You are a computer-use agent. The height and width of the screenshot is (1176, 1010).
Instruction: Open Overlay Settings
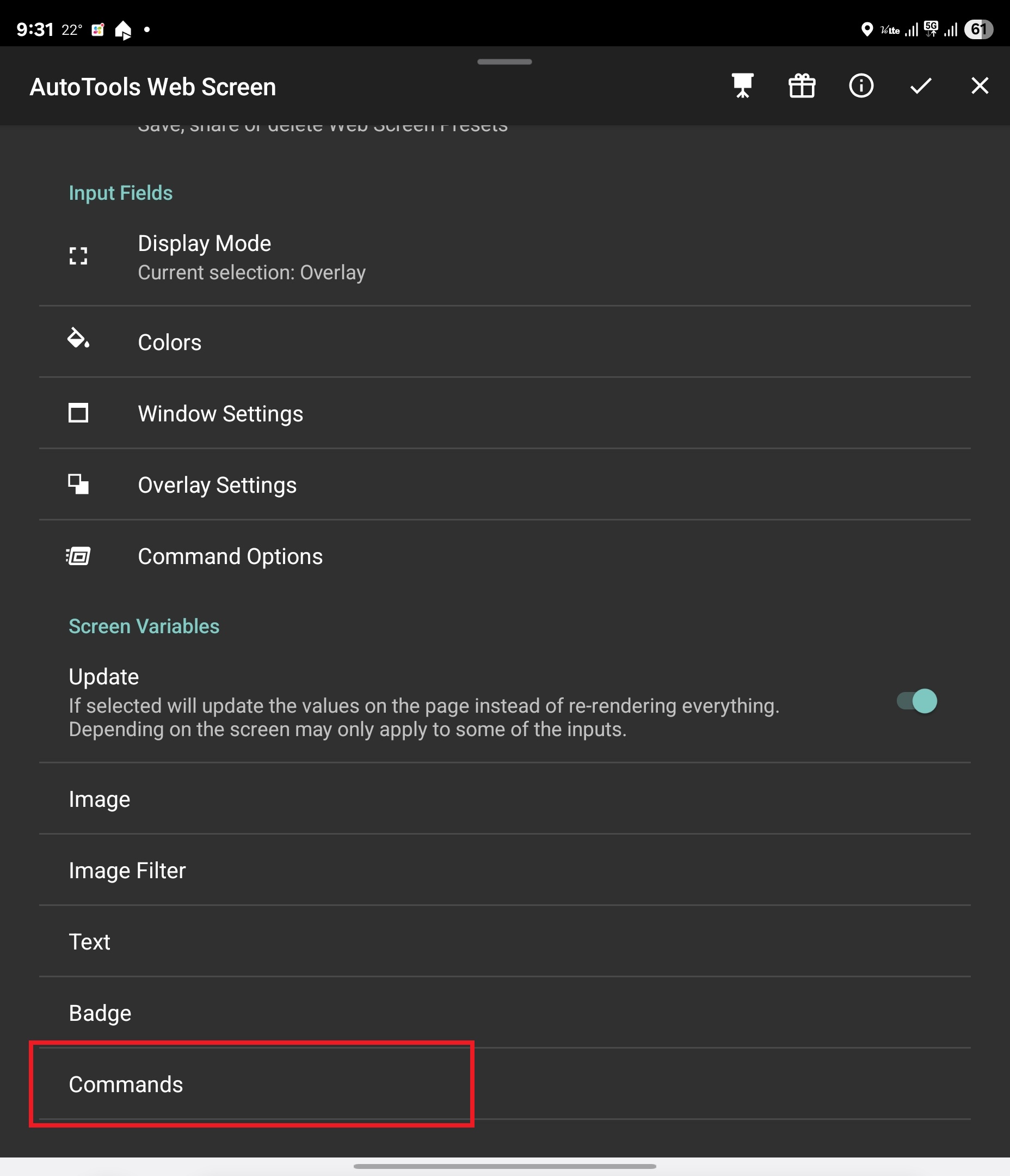coord(504,485)
